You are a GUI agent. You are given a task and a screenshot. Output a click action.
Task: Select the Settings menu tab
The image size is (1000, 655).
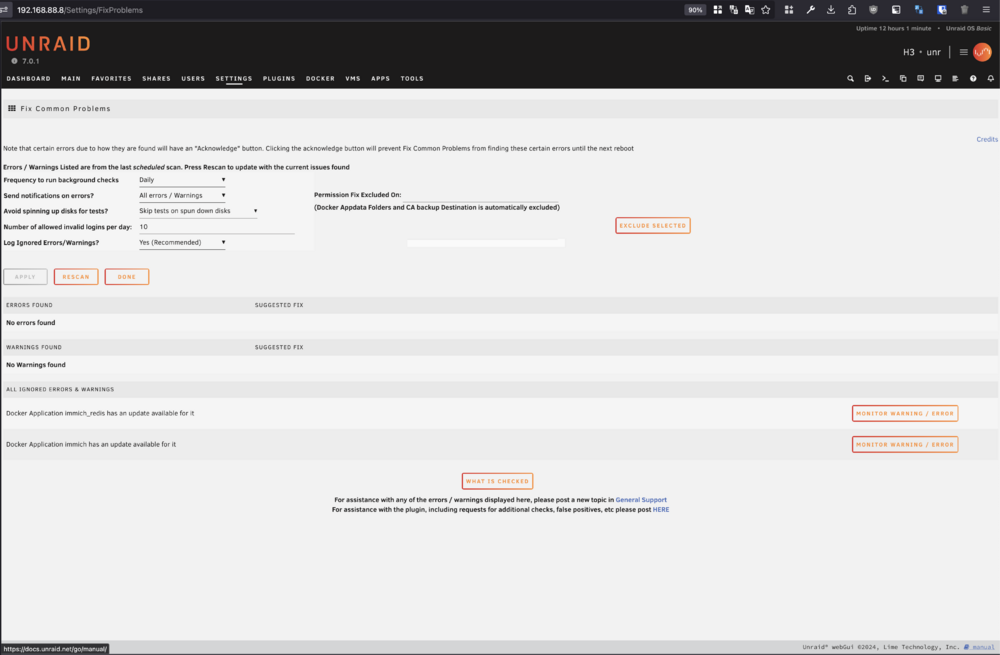coord(233,78)
